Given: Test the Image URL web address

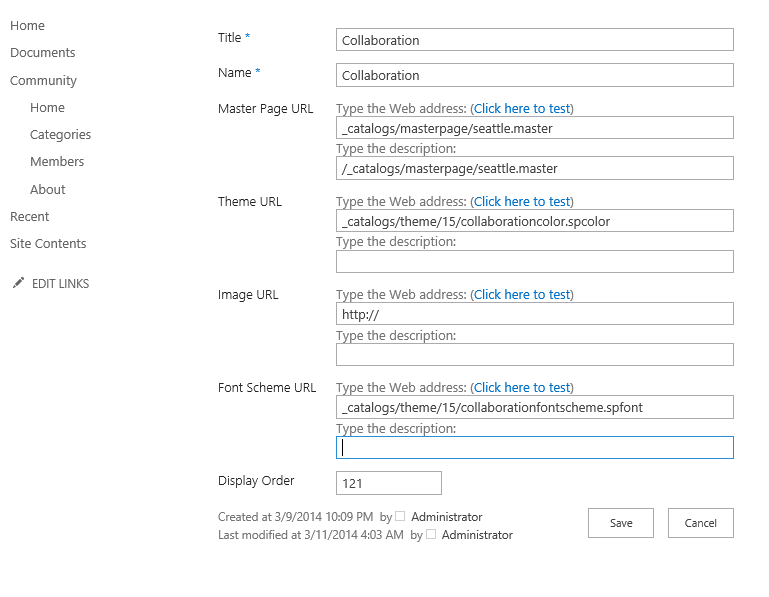Looking at the screenshot, I should [522, 294].
